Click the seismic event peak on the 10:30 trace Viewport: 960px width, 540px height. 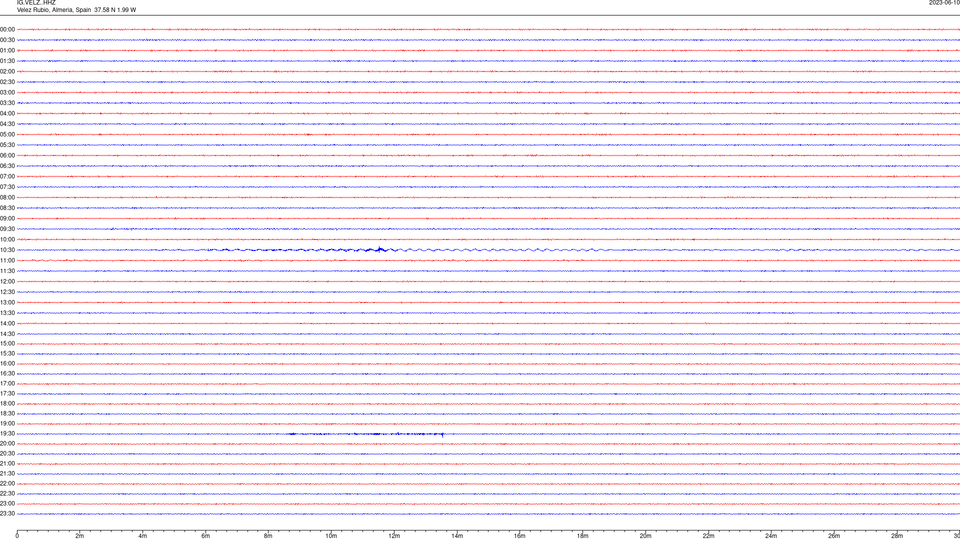coord(380,248)
